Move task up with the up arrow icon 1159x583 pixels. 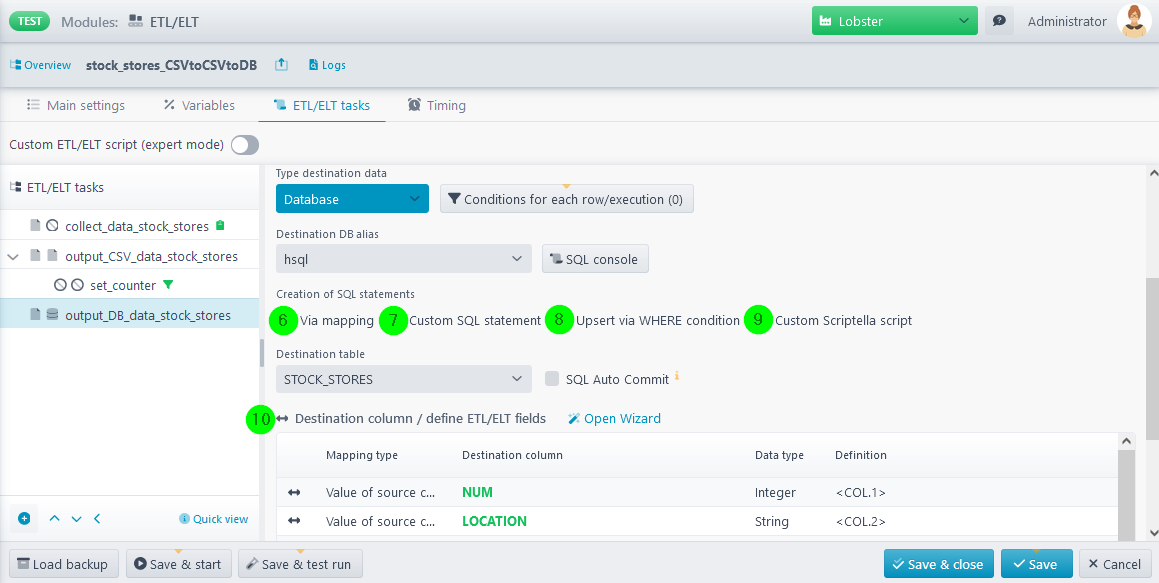(55, 518)
